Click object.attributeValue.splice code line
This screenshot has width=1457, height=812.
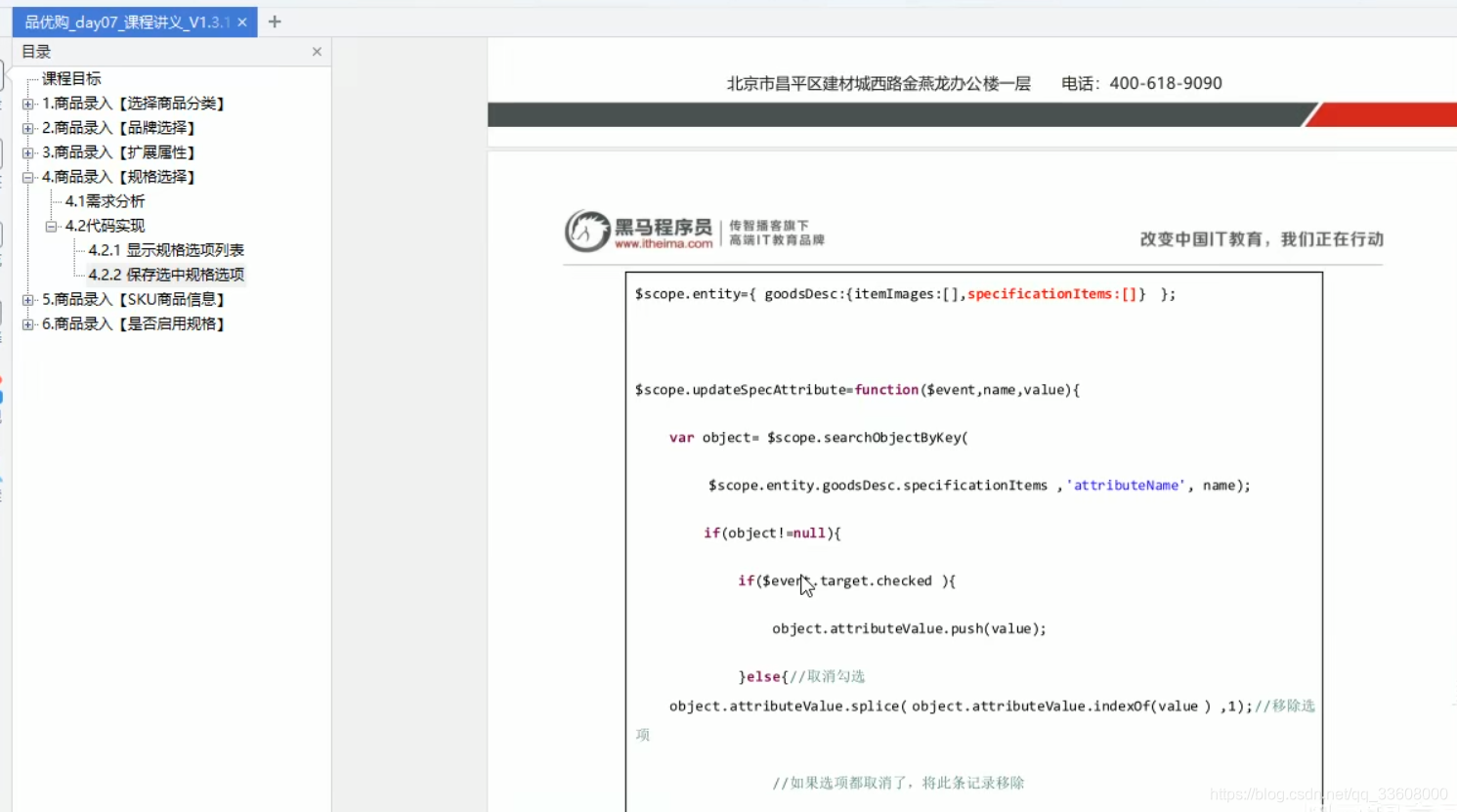coord(960,706)
